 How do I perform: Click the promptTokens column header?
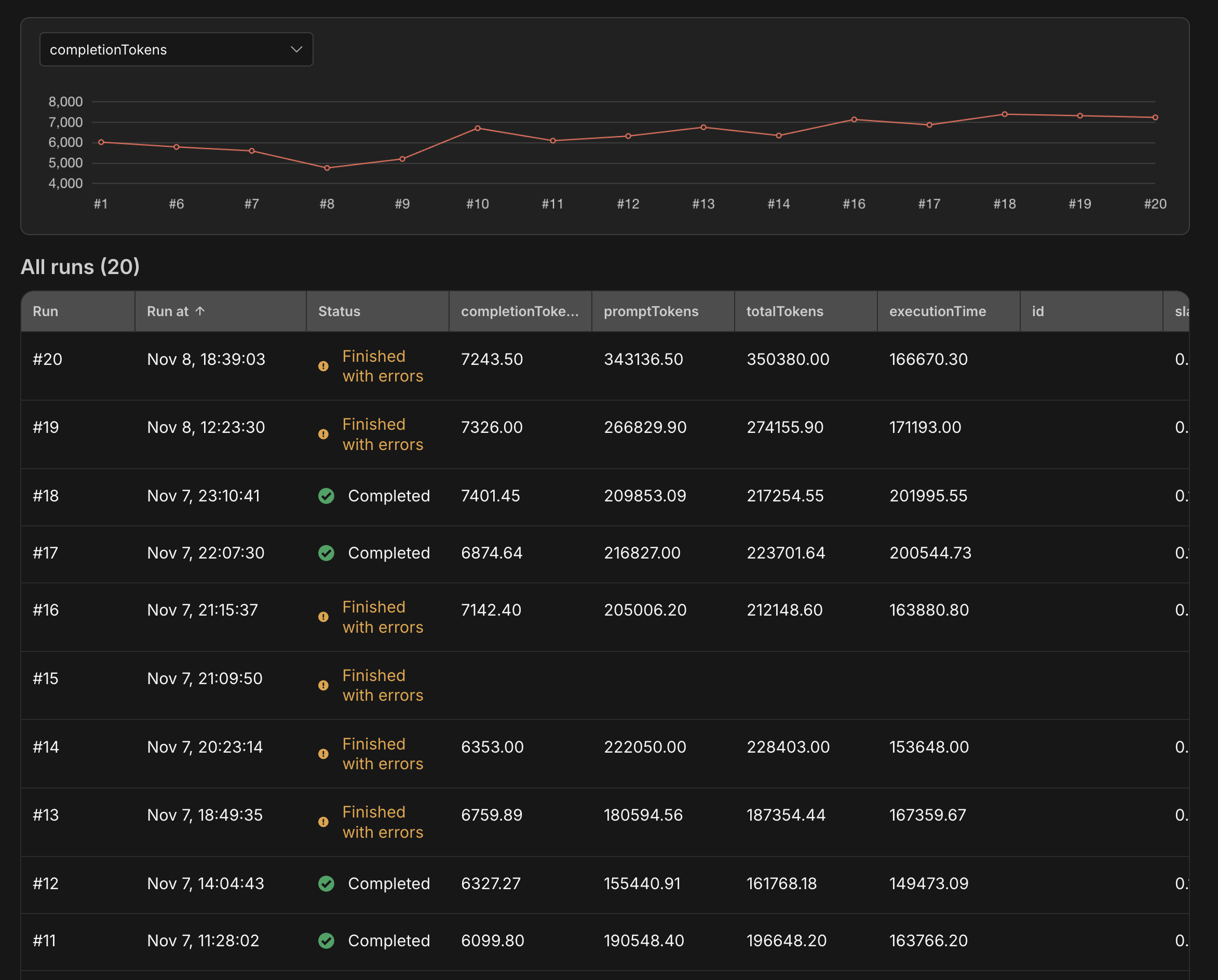(x=651, y=311)
